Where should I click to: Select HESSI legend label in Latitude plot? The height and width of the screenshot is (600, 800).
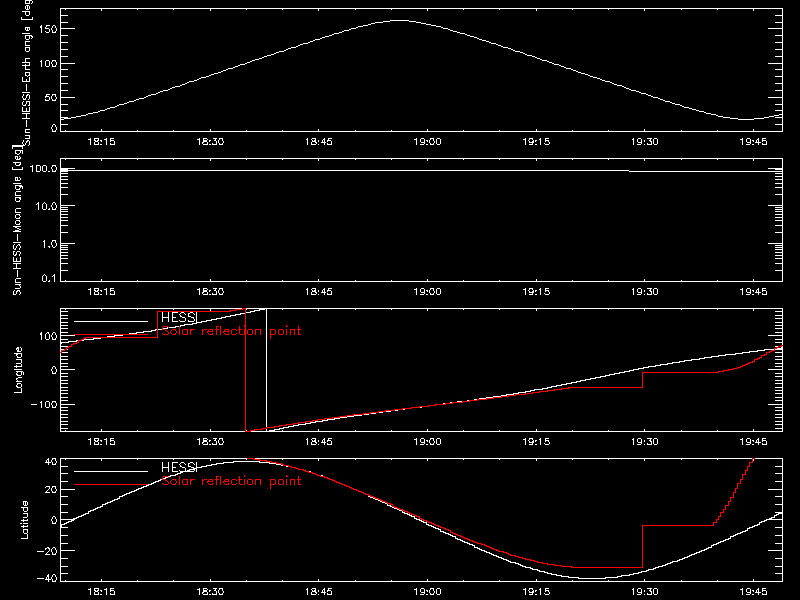[179, 467]
